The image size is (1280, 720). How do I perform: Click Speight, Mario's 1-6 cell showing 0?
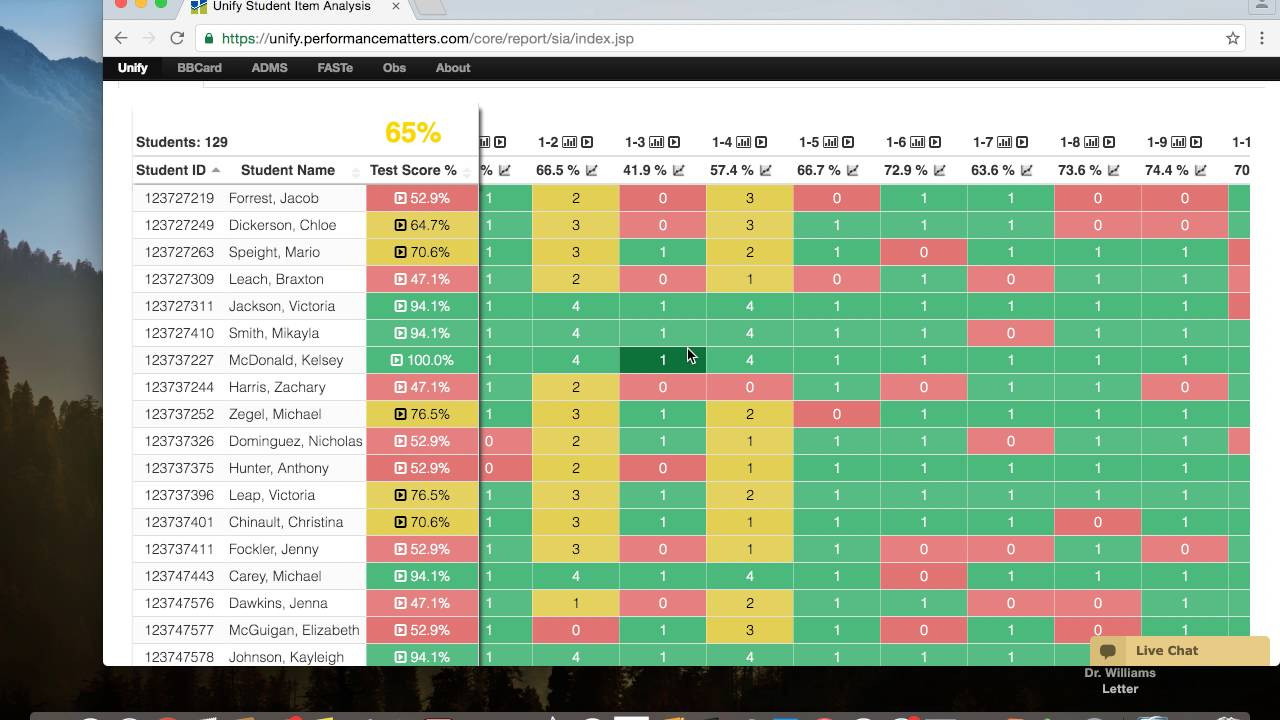pyautogui.click(x=923, y=252)
